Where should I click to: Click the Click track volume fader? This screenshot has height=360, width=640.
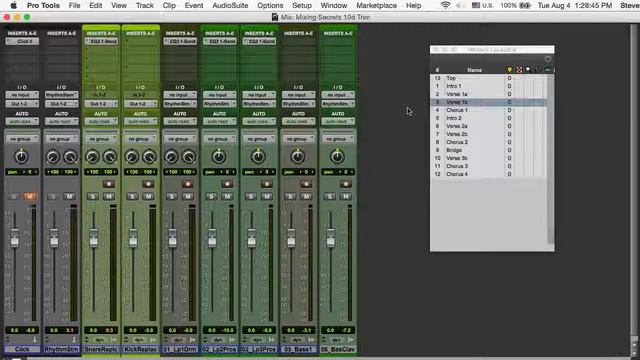[15, 238]
